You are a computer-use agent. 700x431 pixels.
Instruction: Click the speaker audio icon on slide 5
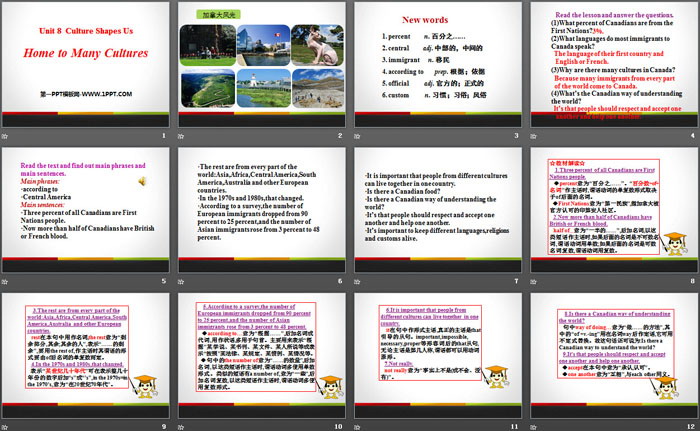click(142, 181)
